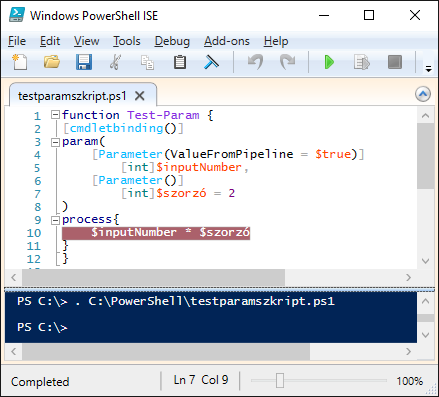Click $true value on line 4
This screenshot has height=397, width=439.
click(333, 154)
